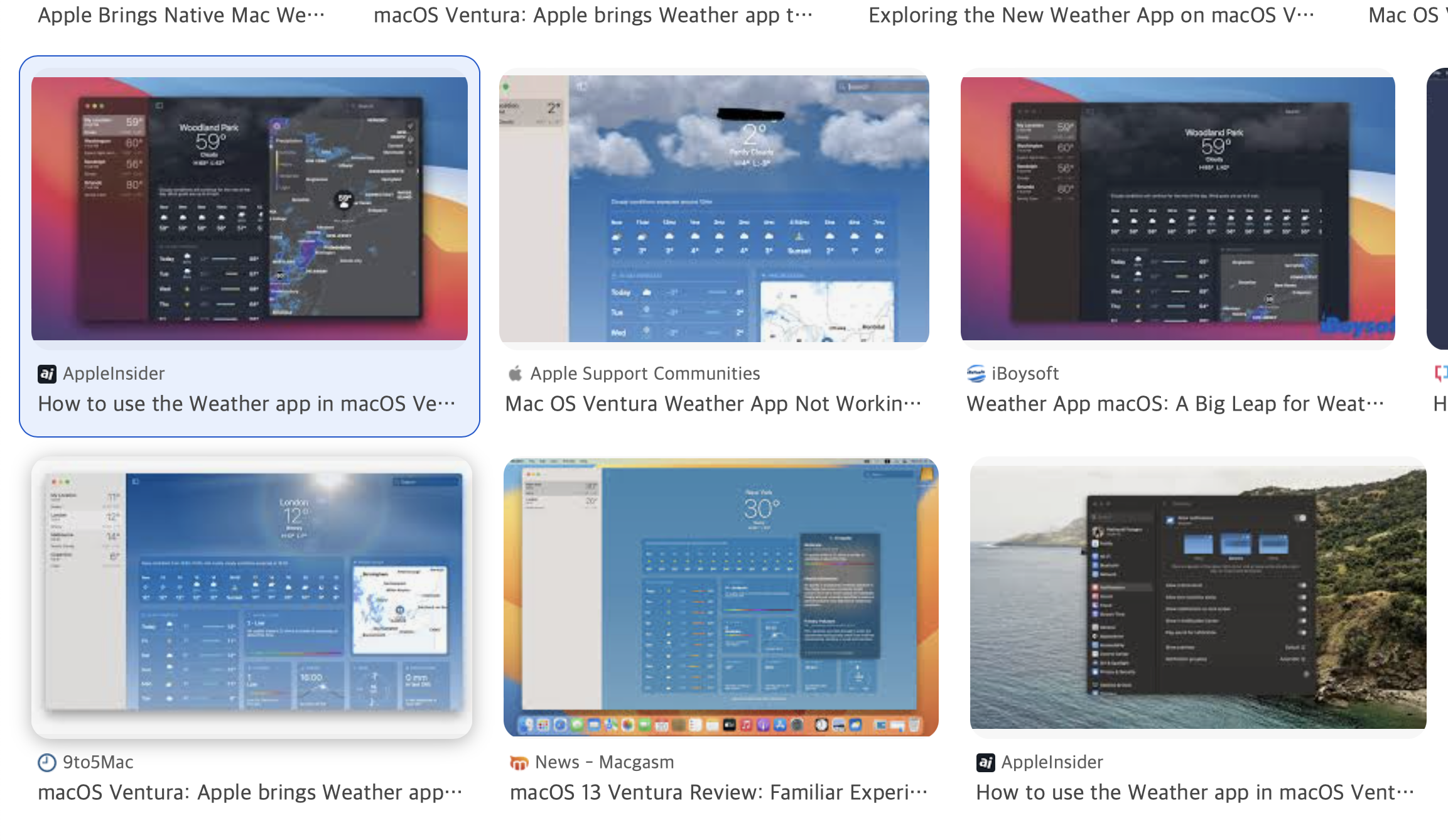Screen dimensions: 1448x840
Task: Open the iBoysoft watermarked weather thumbnail
Action: point(1177,208)
